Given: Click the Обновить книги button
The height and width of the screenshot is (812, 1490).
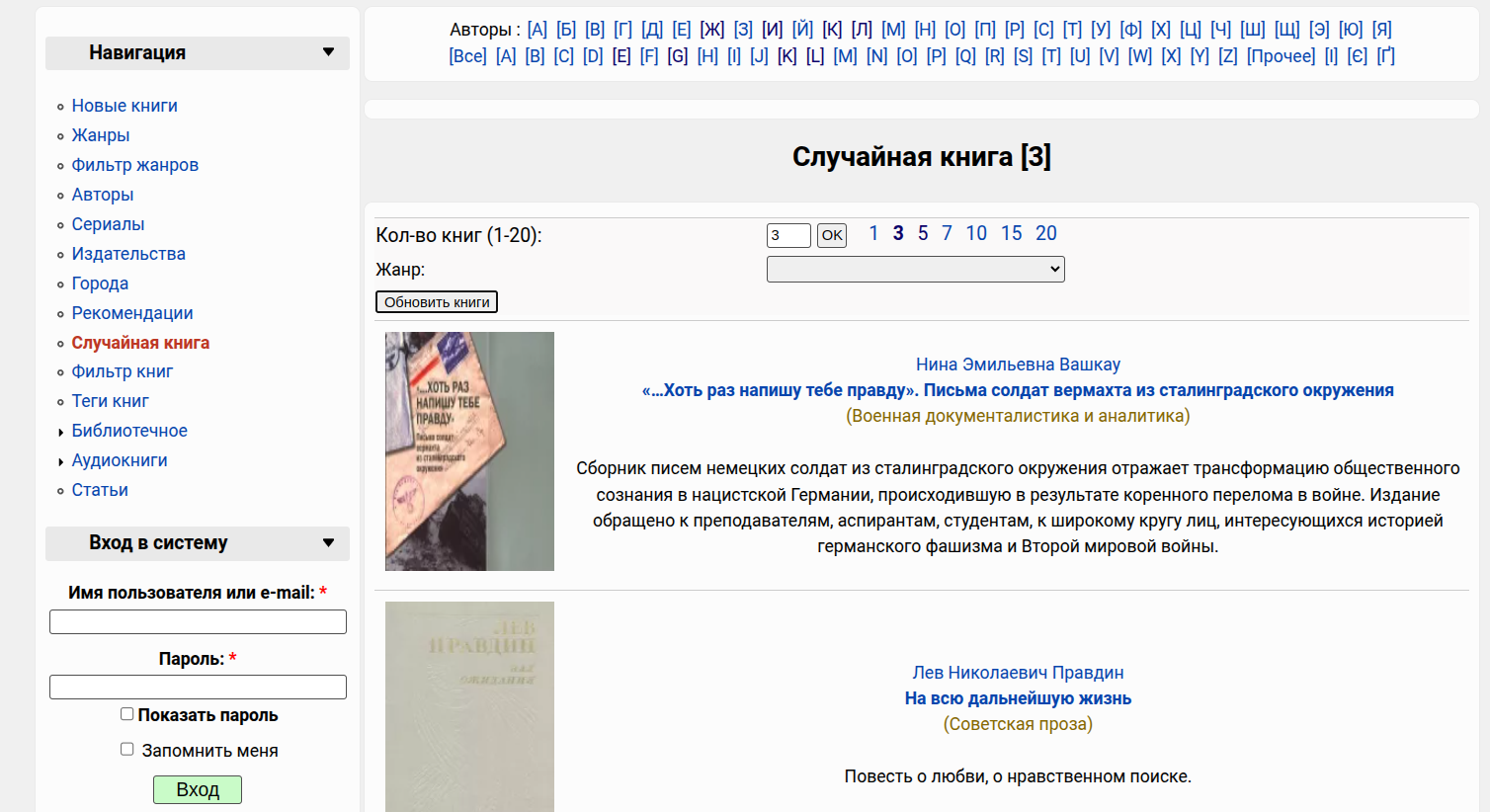Looking at the screenshot, I should pyautogui.click(x=436, y=302).
